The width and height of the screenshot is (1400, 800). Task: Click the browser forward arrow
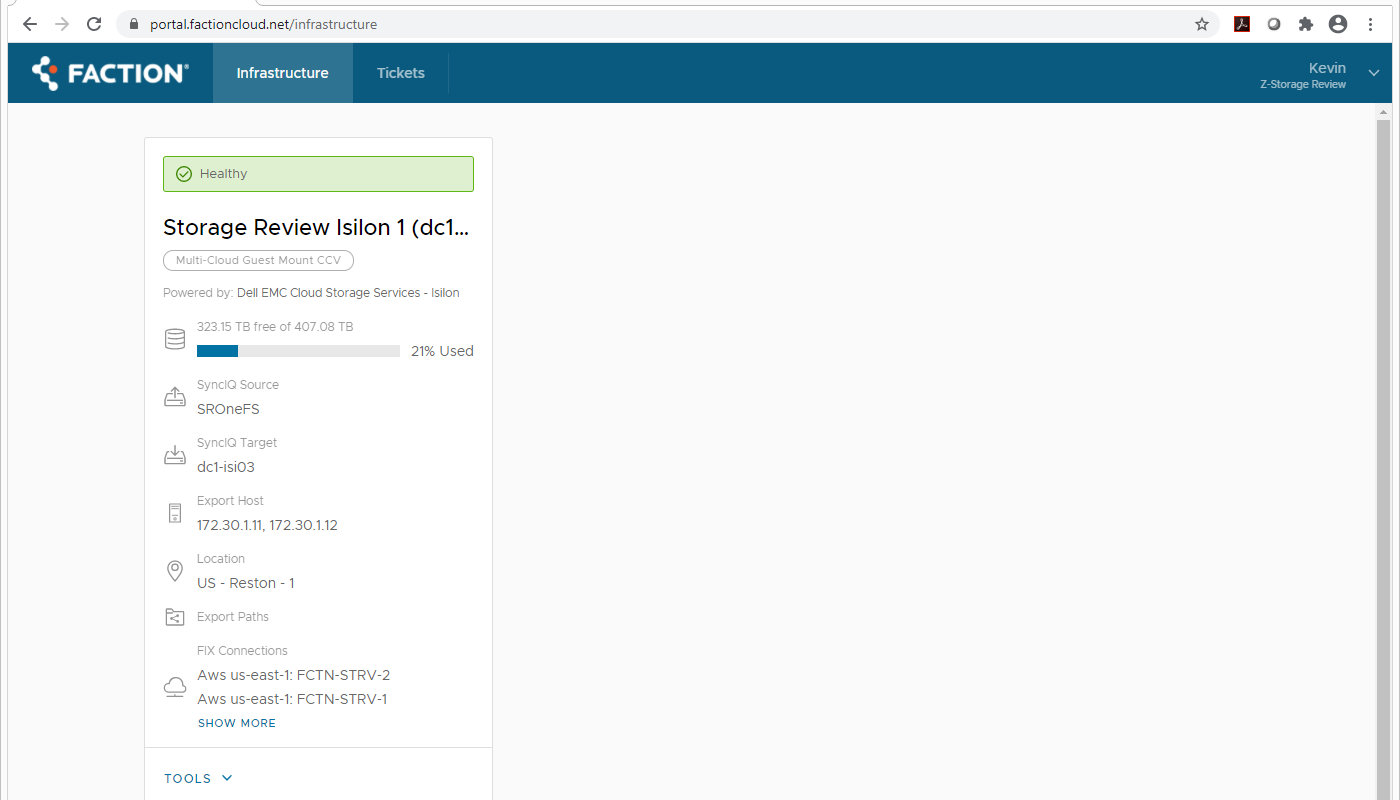(x=62, y=24)
